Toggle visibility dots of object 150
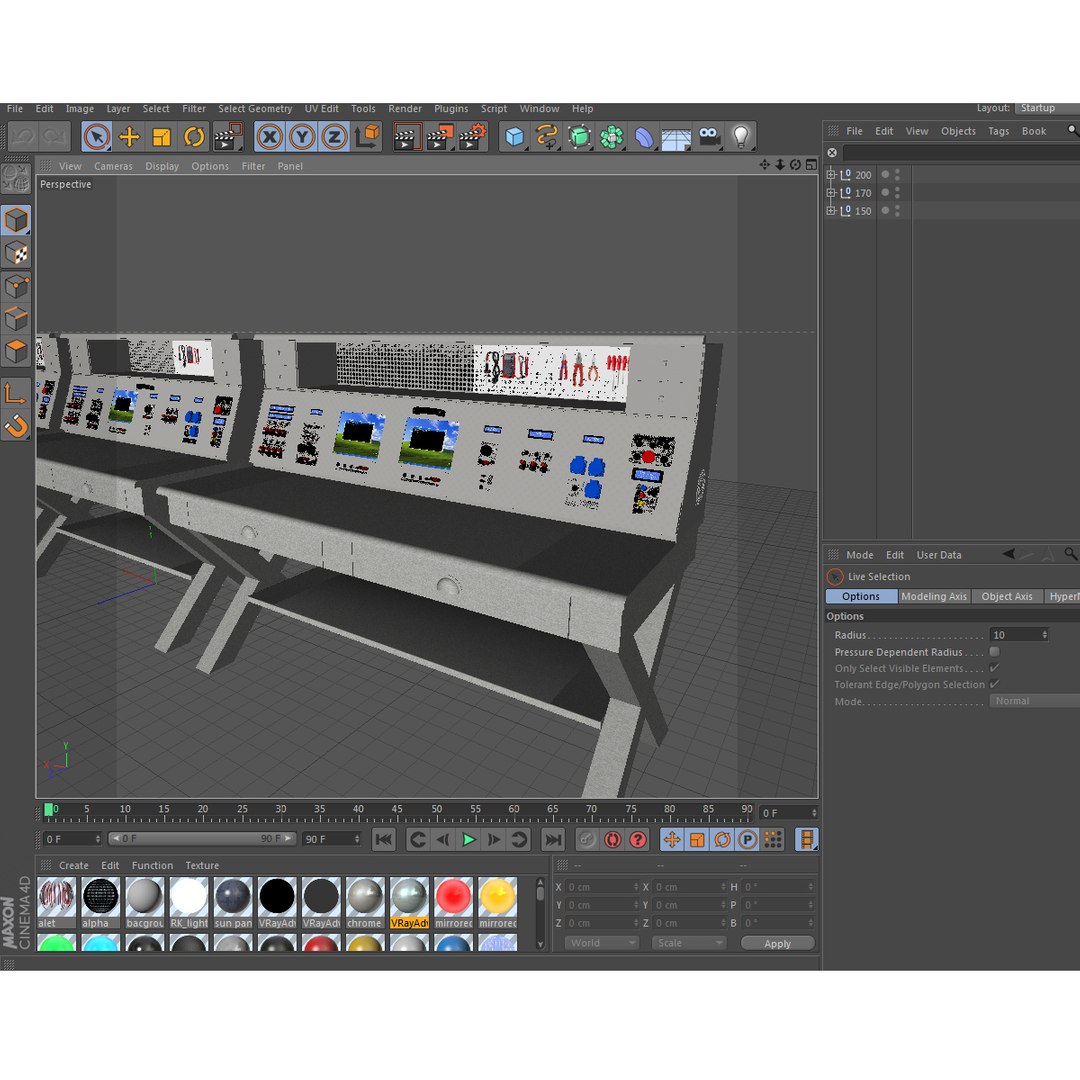Screen dimensions: 1080x1080 click(x=897, y=211)
